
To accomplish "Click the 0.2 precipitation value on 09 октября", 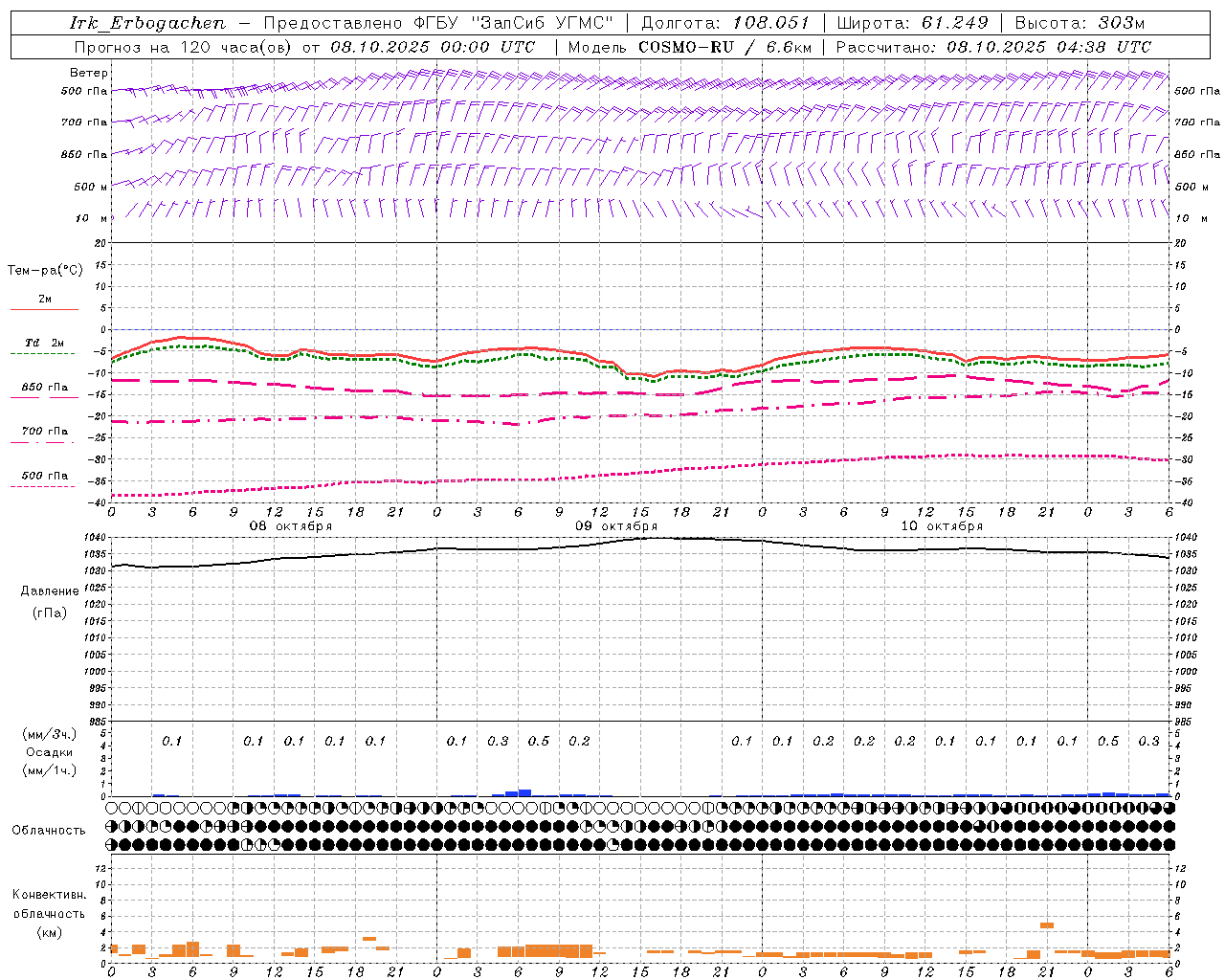I will coord(579,741).
